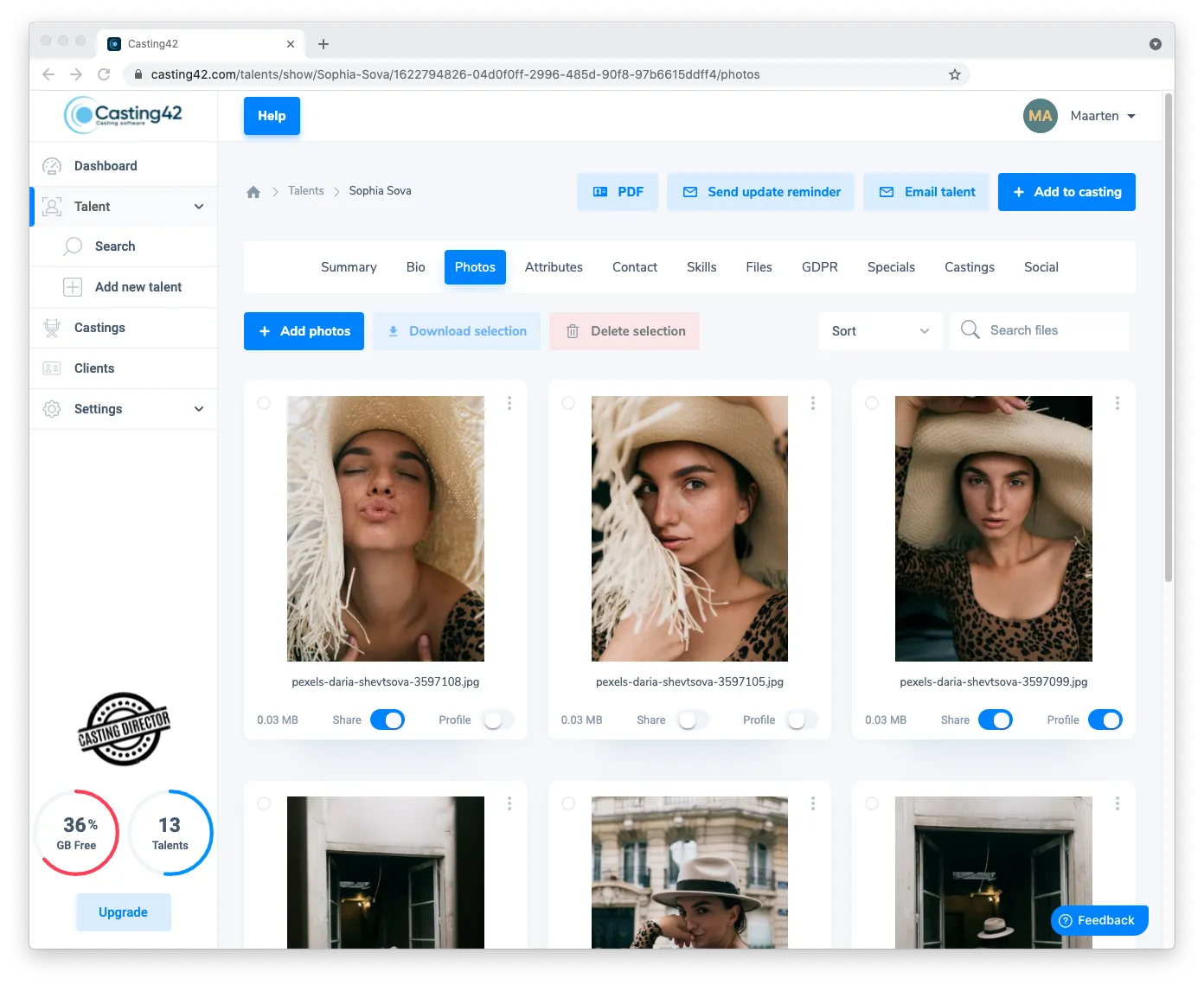Click the MA user avatar
1204x985 pixels.
[1040, 116]
